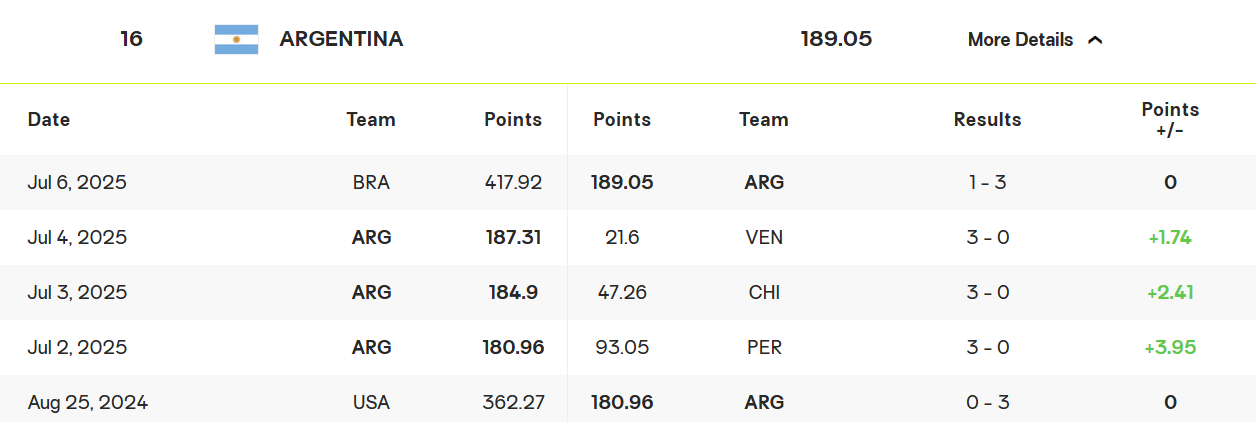Click the 1 - 3 result against Brazil
This screenshot has height=422, width=1256.
click(987, 183)
